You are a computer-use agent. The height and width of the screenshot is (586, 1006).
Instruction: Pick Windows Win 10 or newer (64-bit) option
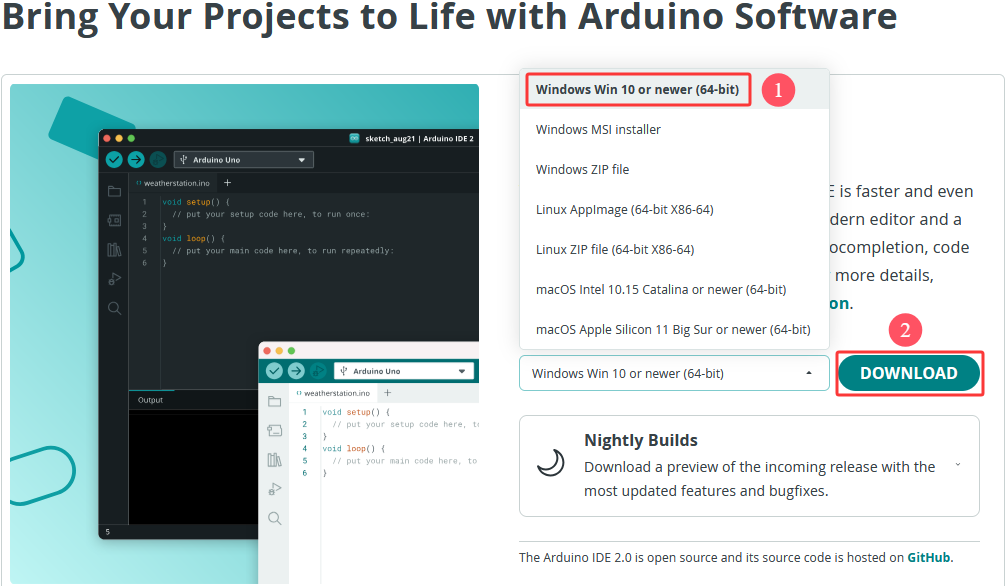[x=637, y=89]
